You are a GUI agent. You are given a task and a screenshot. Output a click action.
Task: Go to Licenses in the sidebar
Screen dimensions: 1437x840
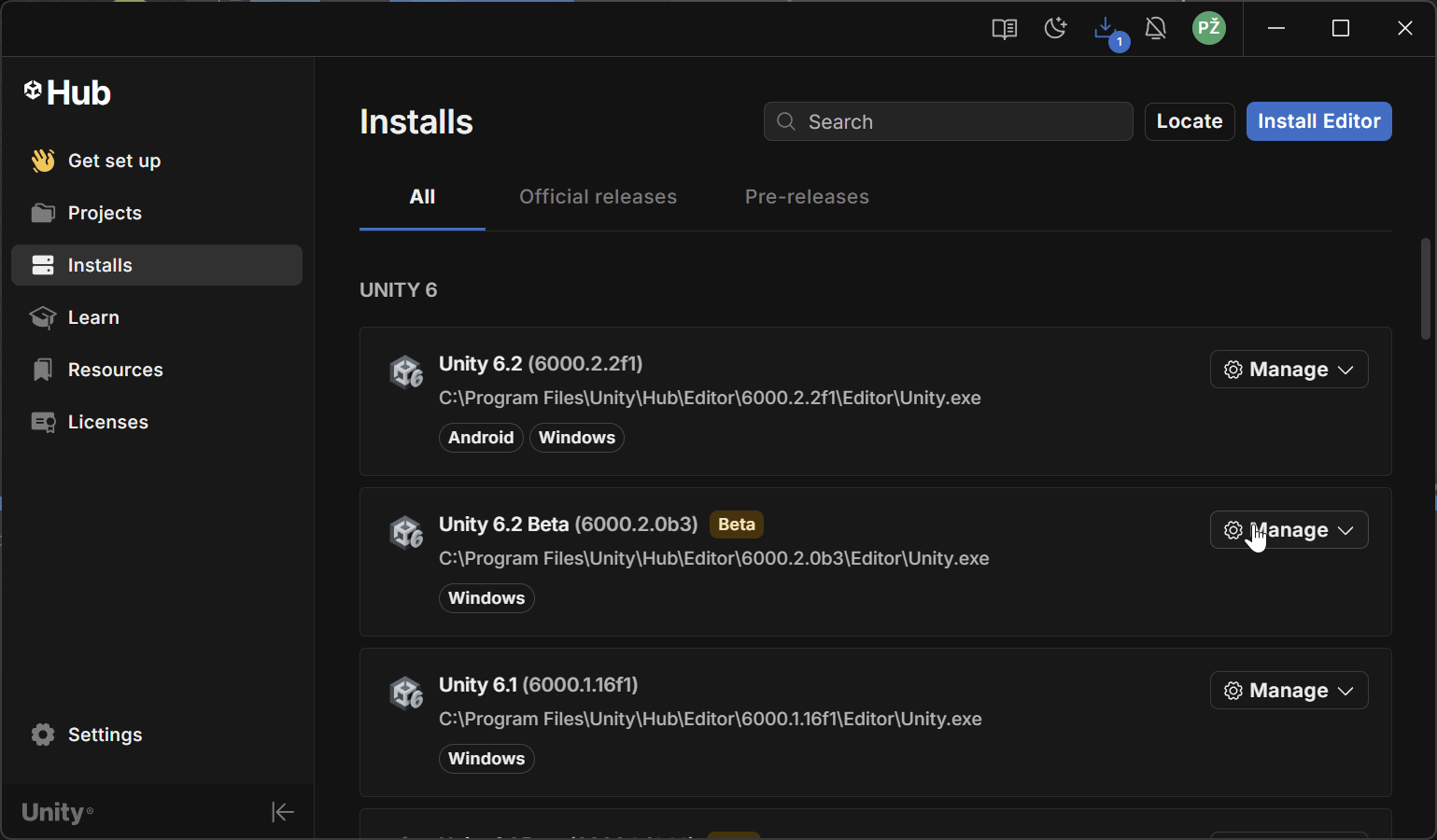[107, 422]
